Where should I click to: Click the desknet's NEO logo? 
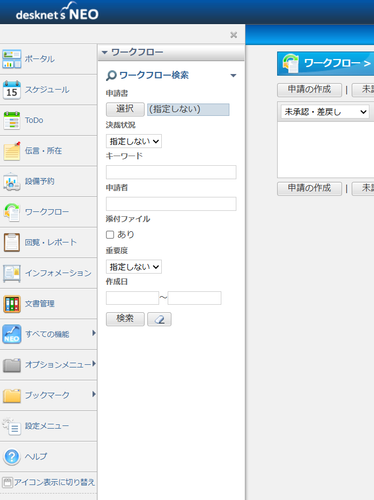click(x=57, y=12)
